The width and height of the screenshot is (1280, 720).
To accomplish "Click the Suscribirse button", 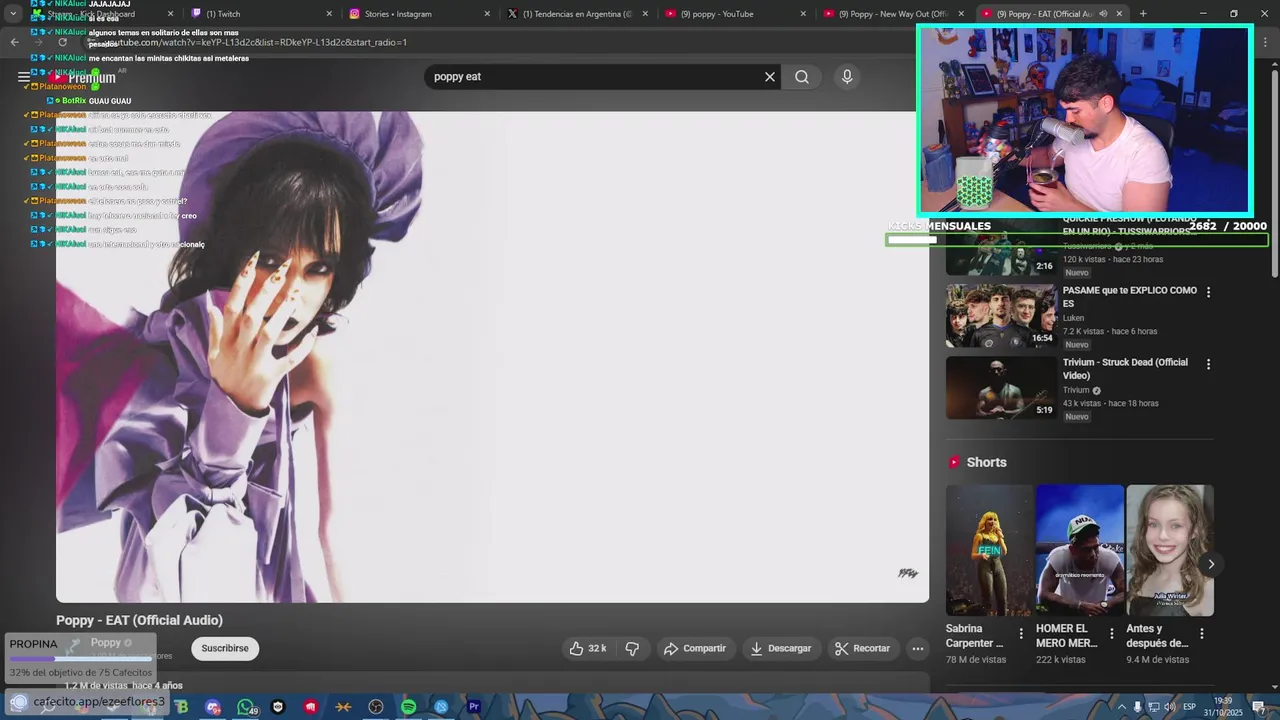I will (x=225, y=648).
